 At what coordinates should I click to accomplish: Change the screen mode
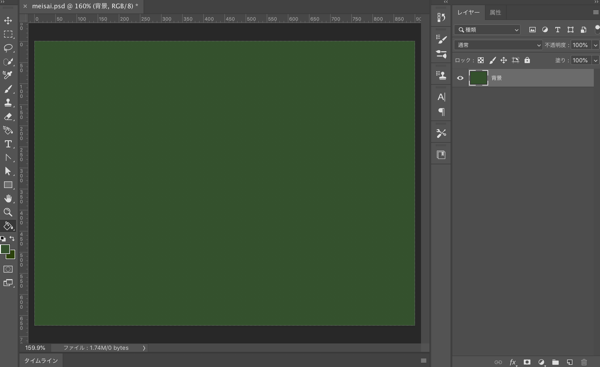tap(8, 283)
